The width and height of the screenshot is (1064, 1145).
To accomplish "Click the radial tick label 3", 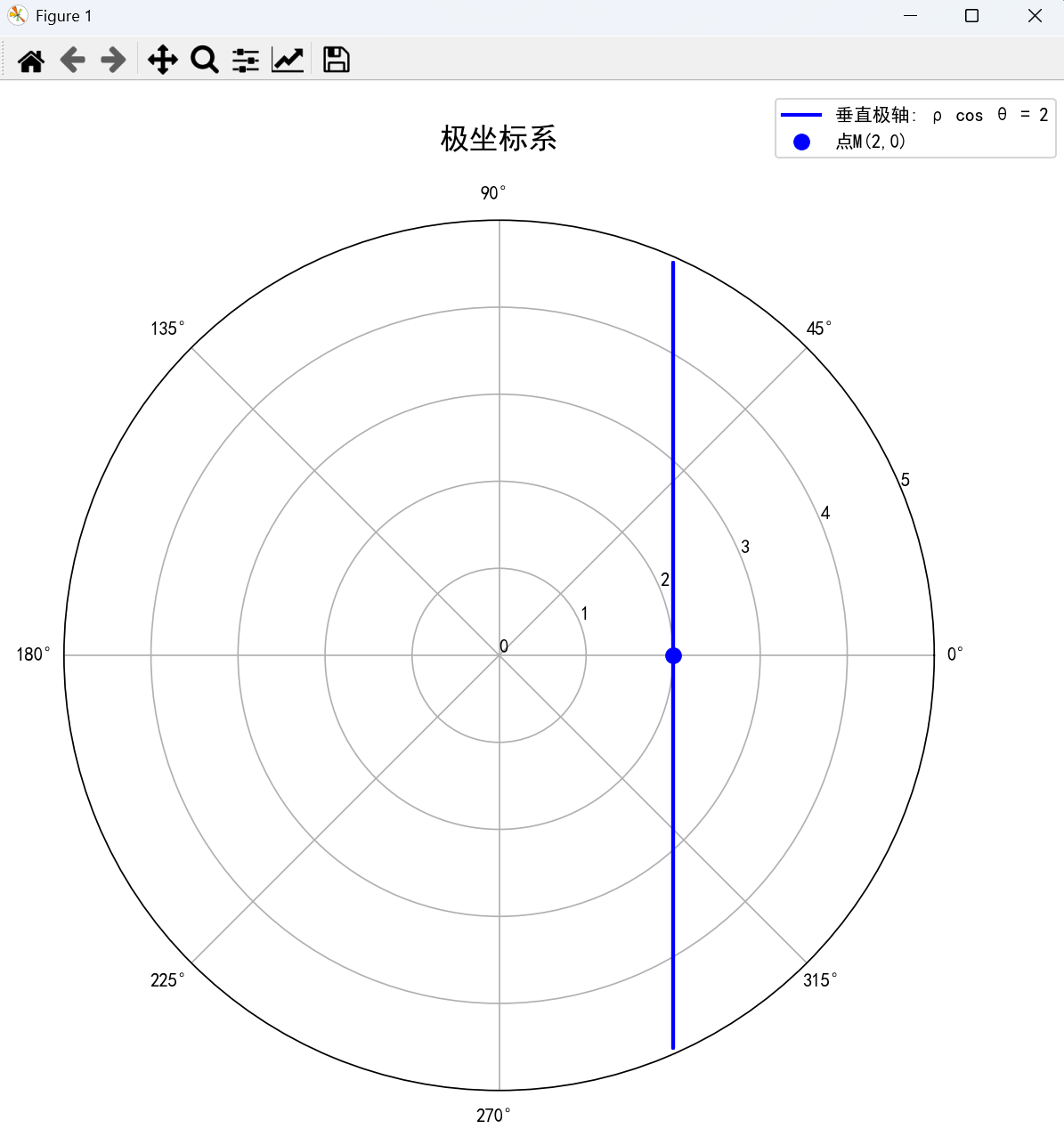I will pyautogui.click(x=745, y=547).
